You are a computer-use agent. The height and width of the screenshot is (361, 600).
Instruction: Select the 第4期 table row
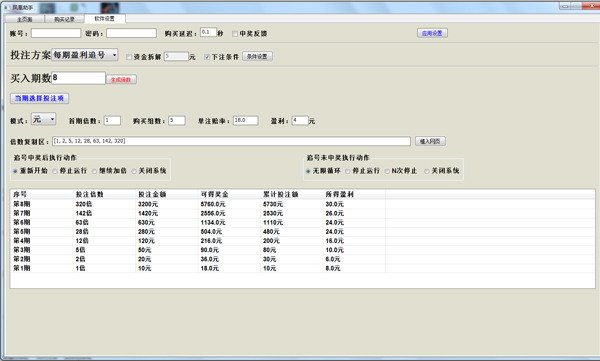[x=303, y=241]
